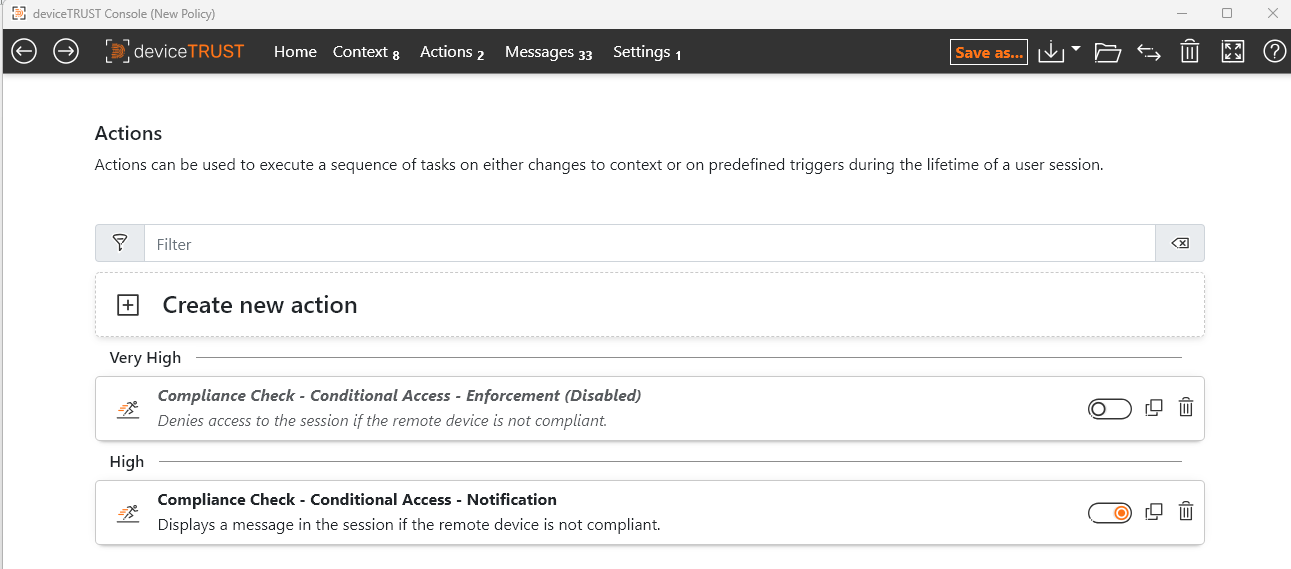This screenshot has width=1291, height=569.
Task: Clear the filter with backspace icon
Action: pyautogui.click(x=1180, y=243)
